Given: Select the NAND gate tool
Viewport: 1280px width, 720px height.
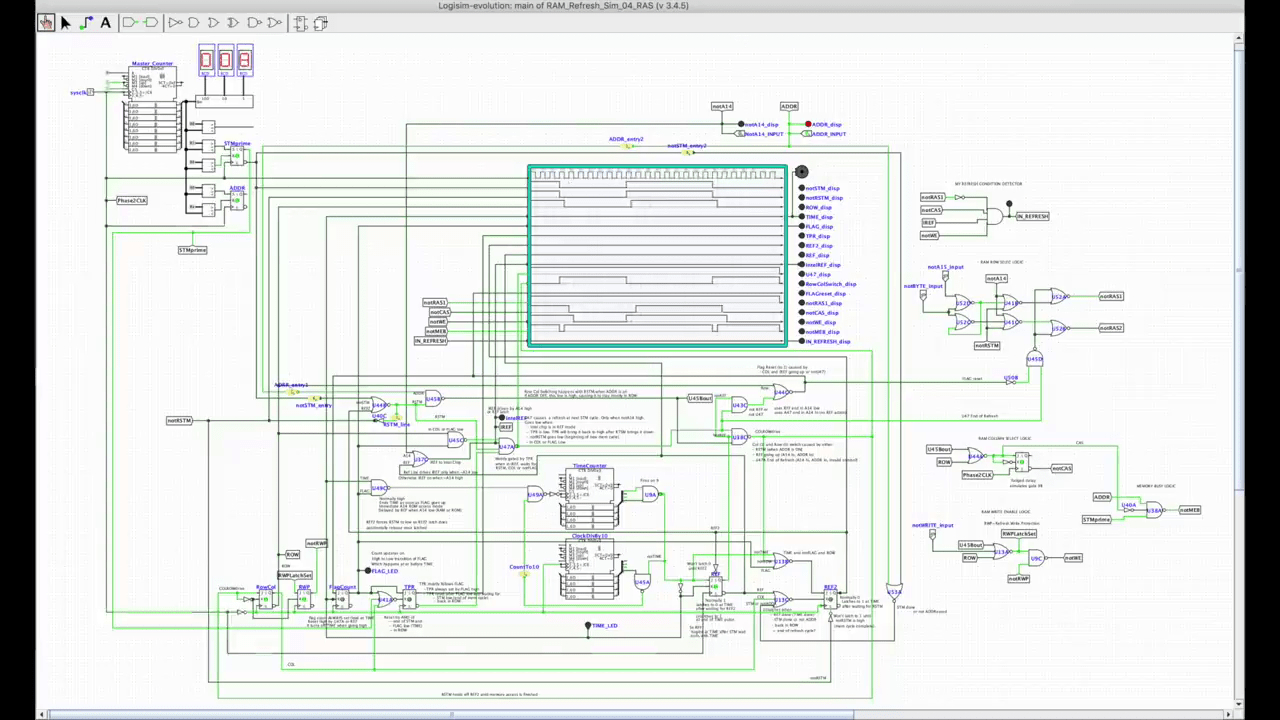Looking at the screenshot, I should [254, 22].
